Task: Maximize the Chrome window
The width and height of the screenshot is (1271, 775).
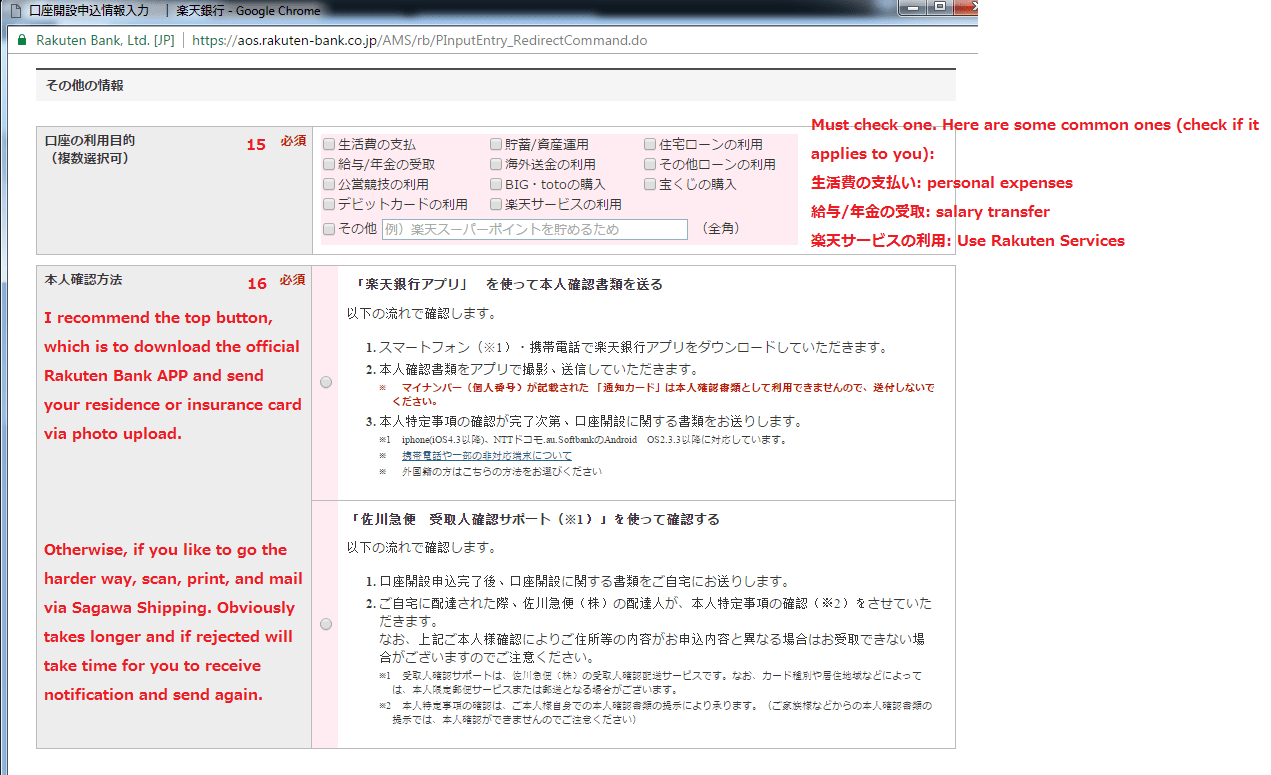Action: click(x=940, y=7)
